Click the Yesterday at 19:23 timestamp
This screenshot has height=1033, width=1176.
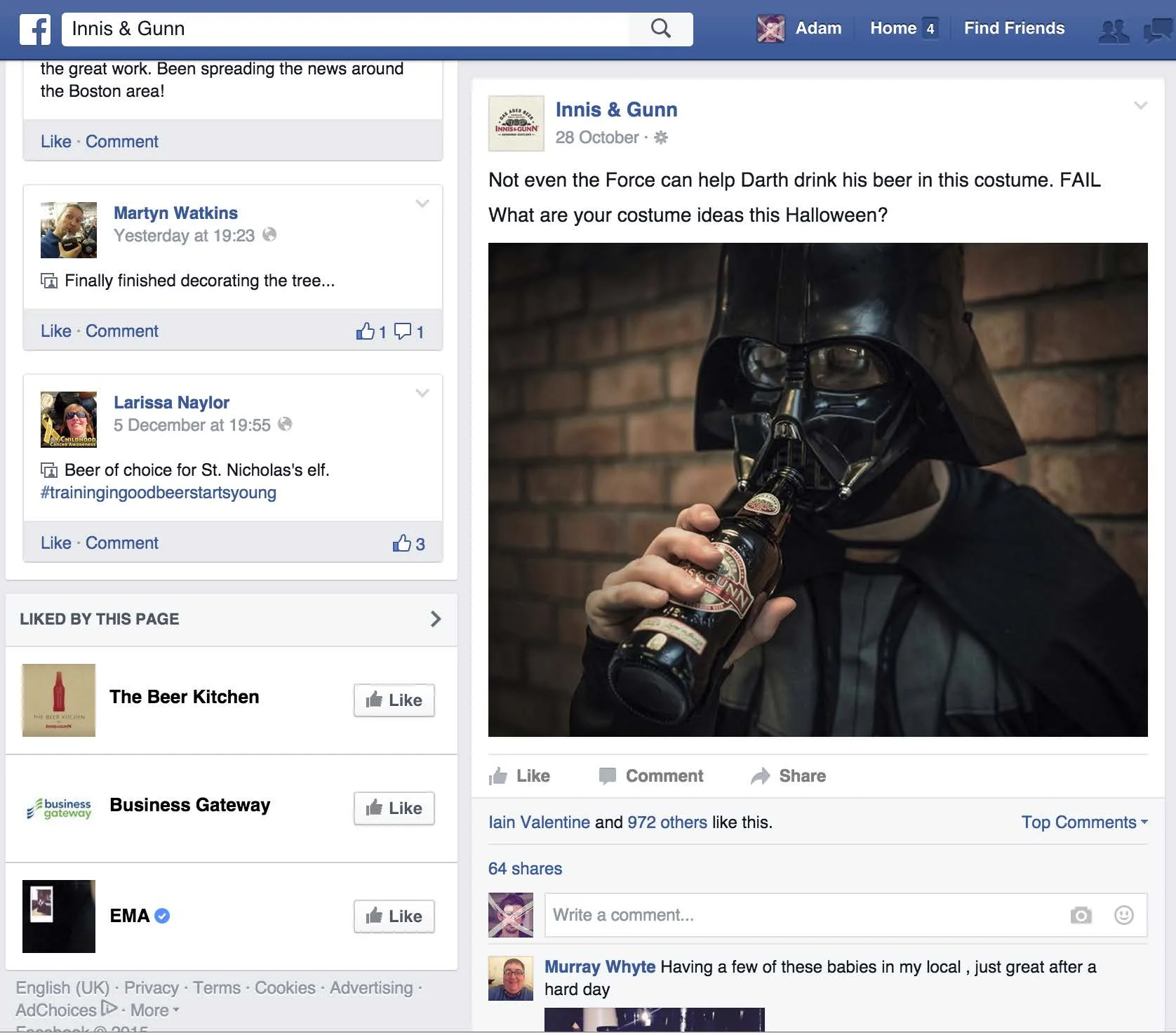tap(184, 236)
